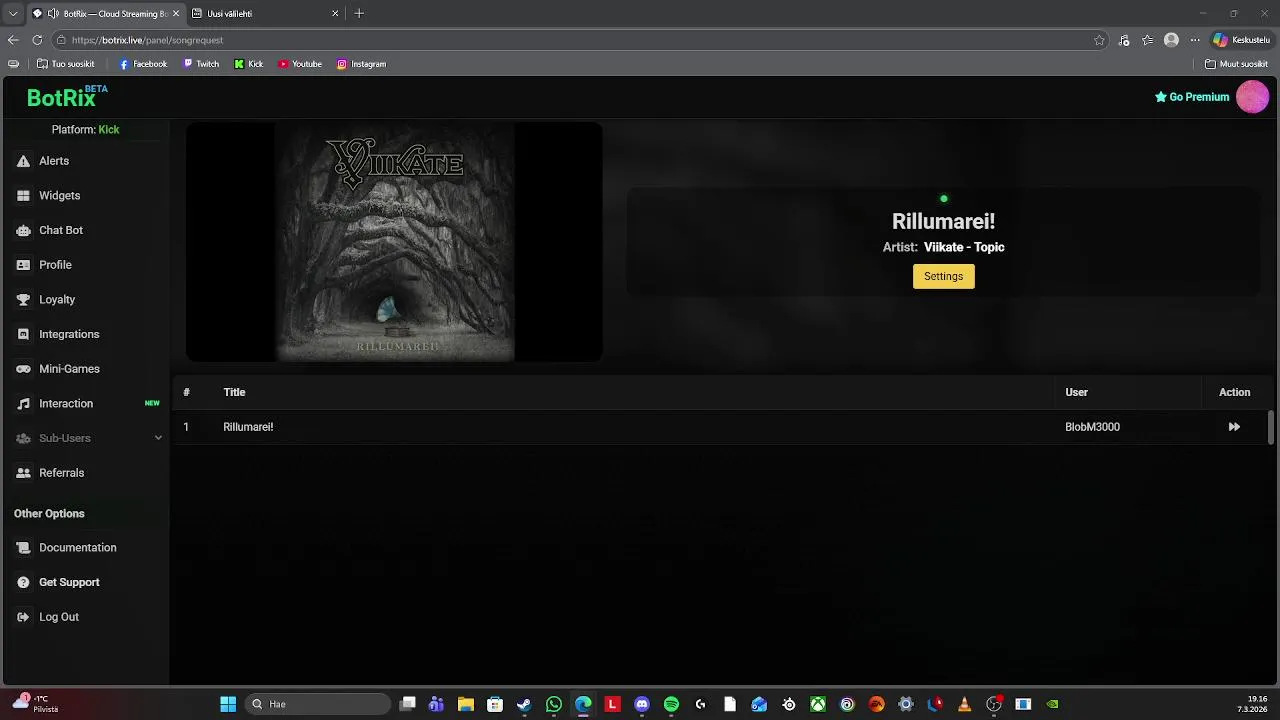Open the Loyalty section

pos(56,300)
